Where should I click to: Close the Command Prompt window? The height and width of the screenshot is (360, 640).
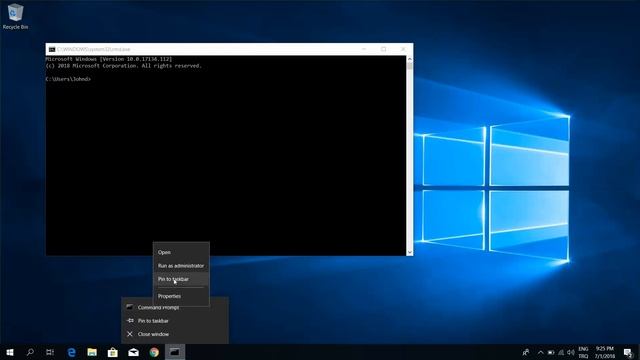tap(403, 49)
